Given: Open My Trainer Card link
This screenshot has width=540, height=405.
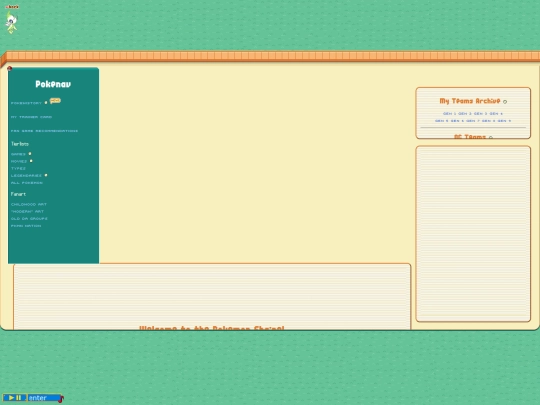Looking at the screenshot, I should point(31,117).
